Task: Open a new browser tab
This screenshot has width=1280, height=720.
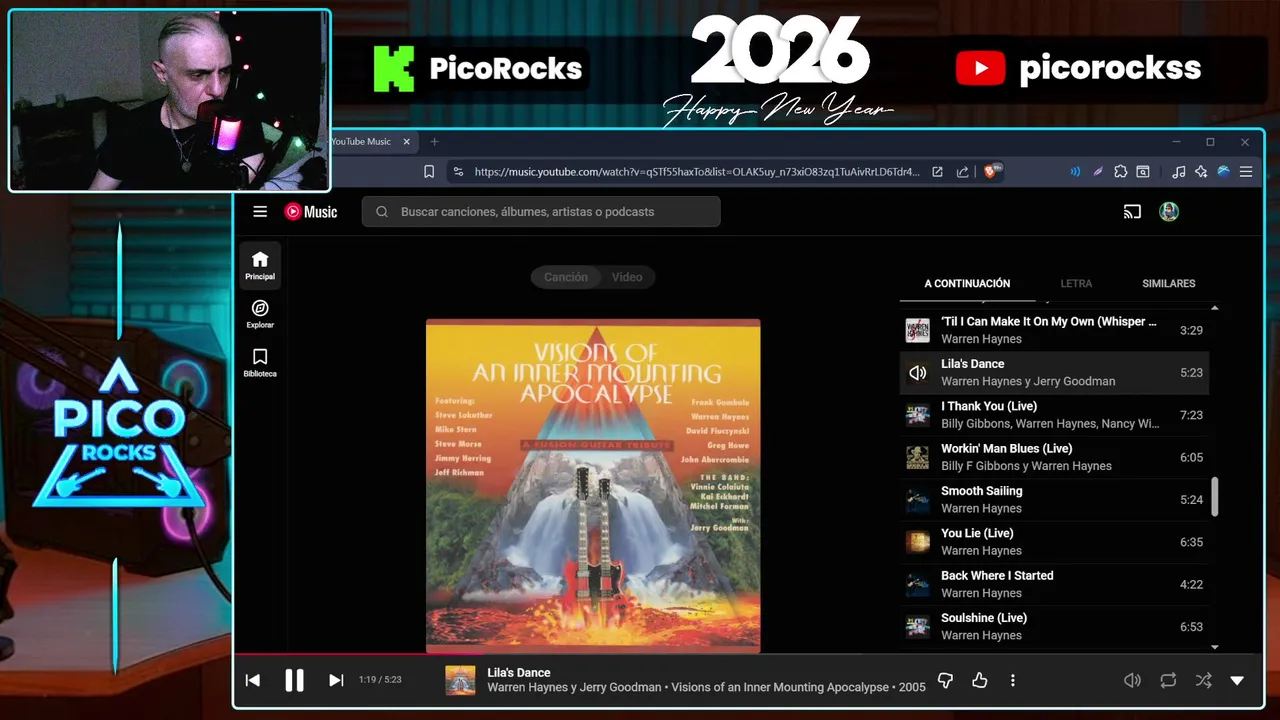Action: click(x=434, y=142)
